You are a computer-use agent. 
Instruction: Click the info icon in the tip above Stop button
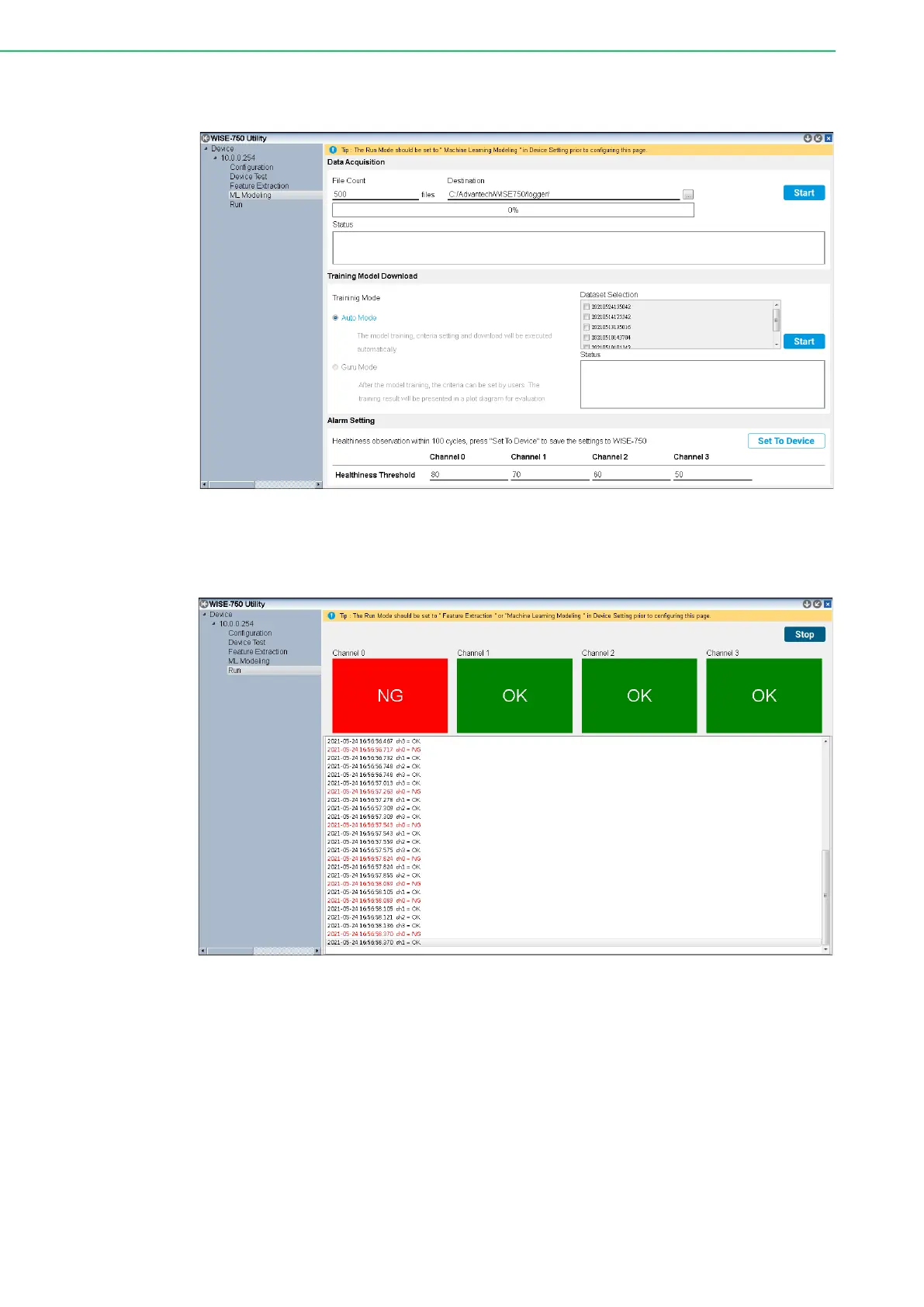tap(331, 615)
